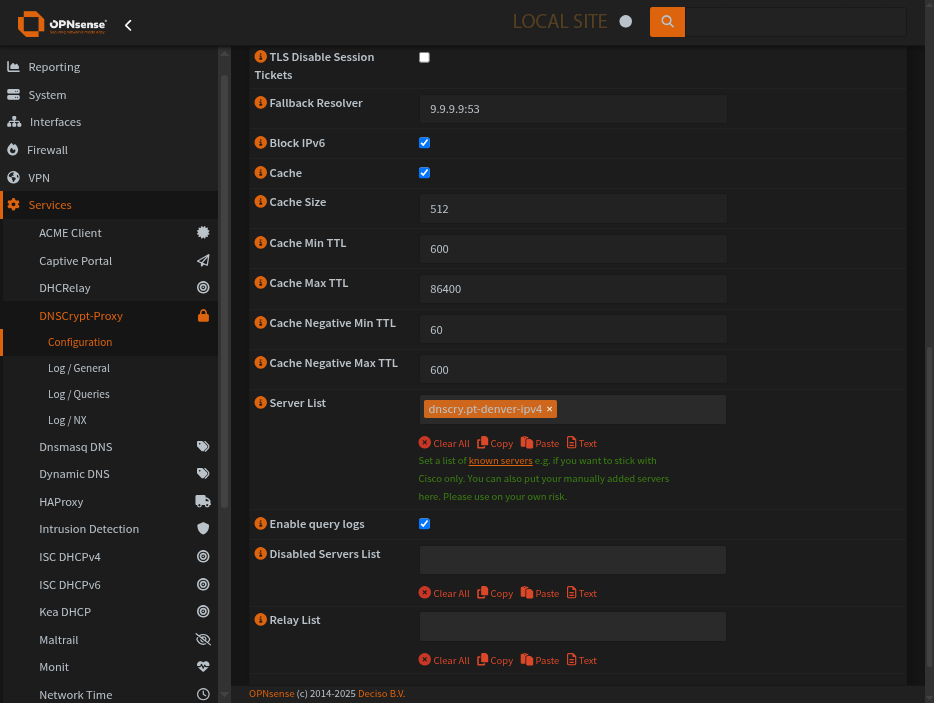Screen dimensions: 934x703
Task: Open the Monit menu item
Action: click(x=54, y=667)
